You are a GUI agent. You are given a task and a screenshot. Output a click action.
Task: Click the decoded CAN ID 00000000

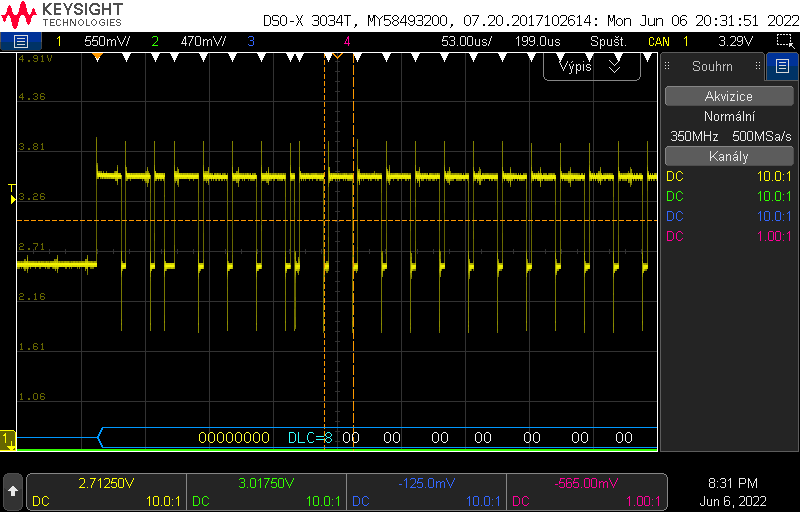234,438
